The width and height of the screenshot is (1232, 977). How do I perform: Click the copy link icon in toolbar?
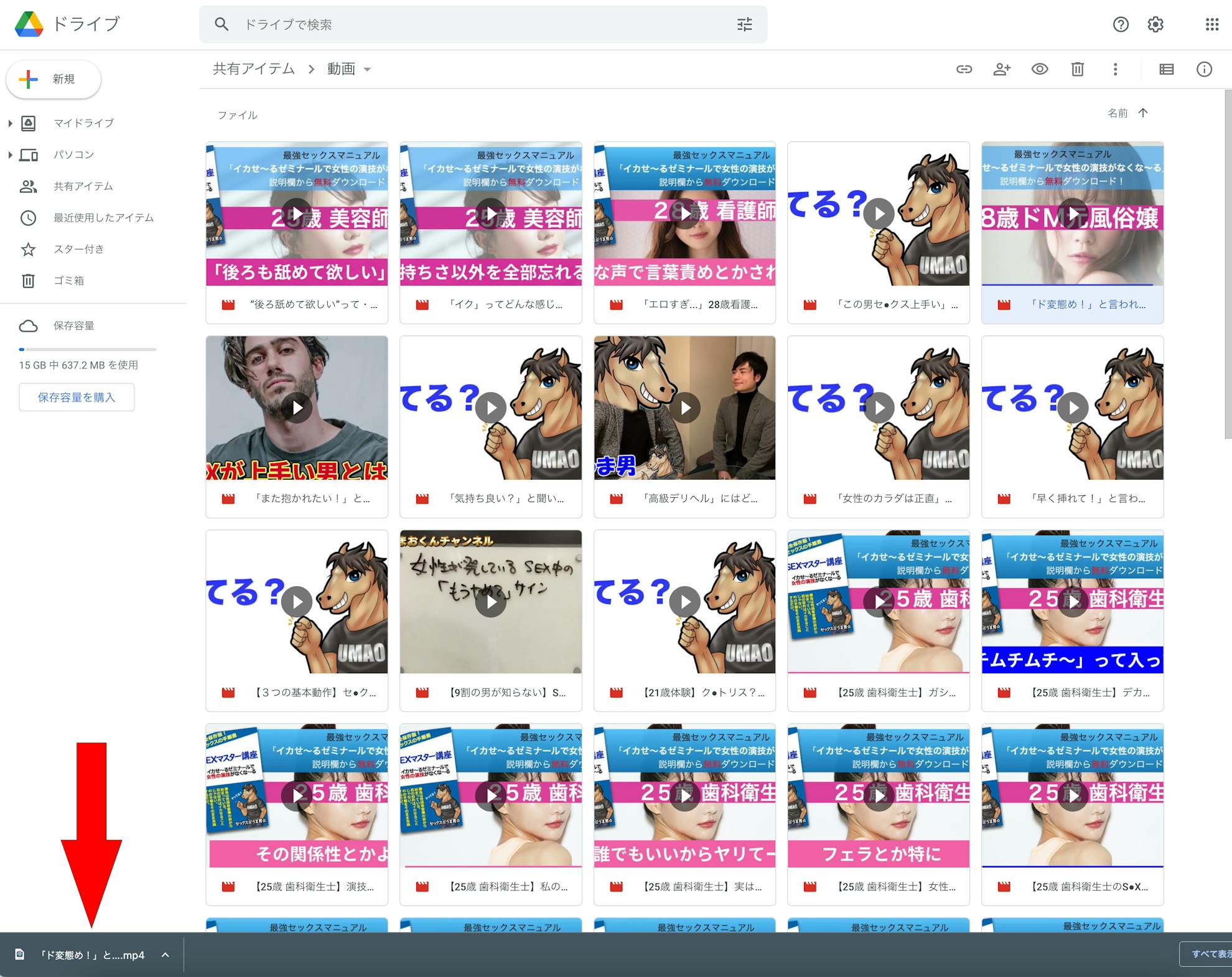pyautogui.click(x=964, y=69)
